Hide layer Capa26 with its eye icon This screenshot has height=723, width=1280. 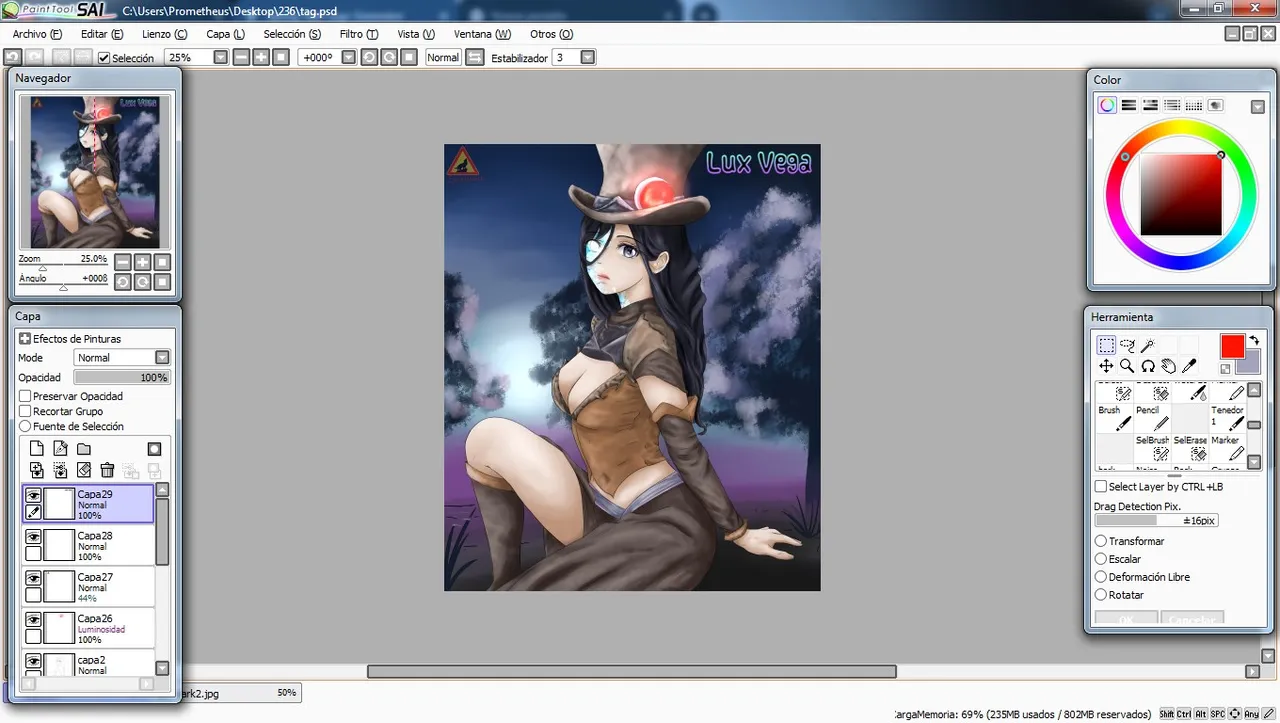click(33, 620)
